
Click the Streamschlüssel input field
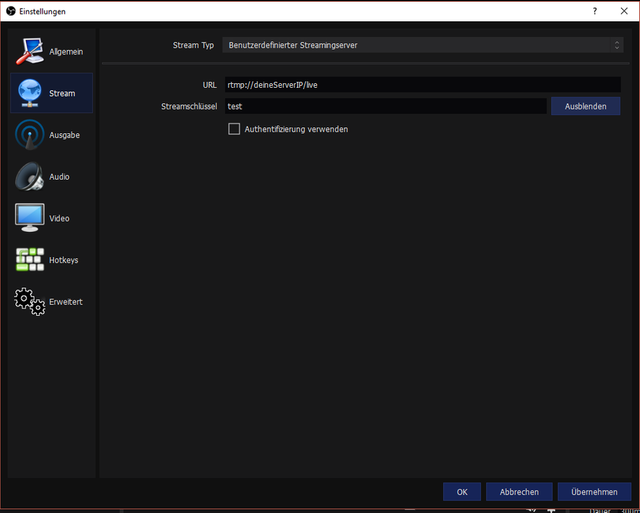[x=386, y=106]
